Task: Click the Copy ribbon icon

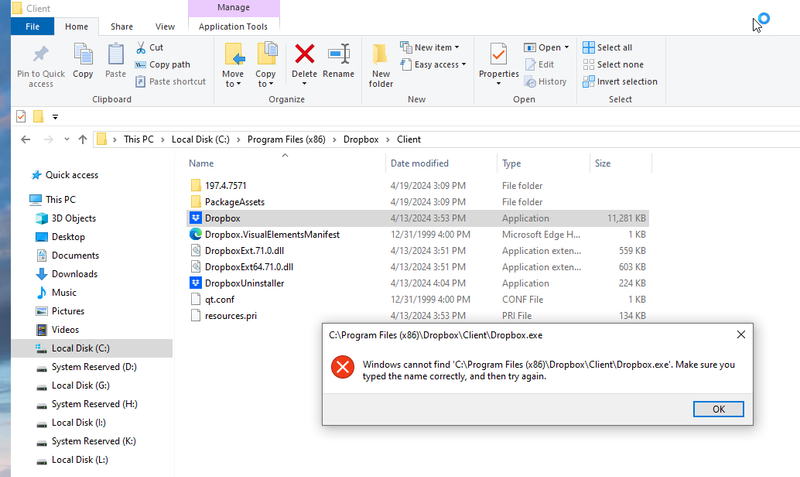Action: [83, 54]
